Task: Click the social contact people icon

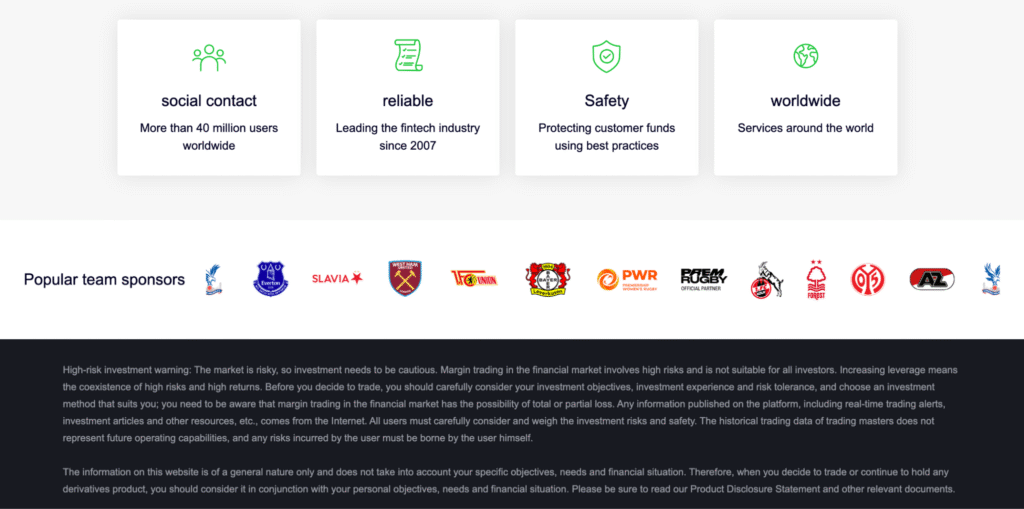Action: coord(209,57)
